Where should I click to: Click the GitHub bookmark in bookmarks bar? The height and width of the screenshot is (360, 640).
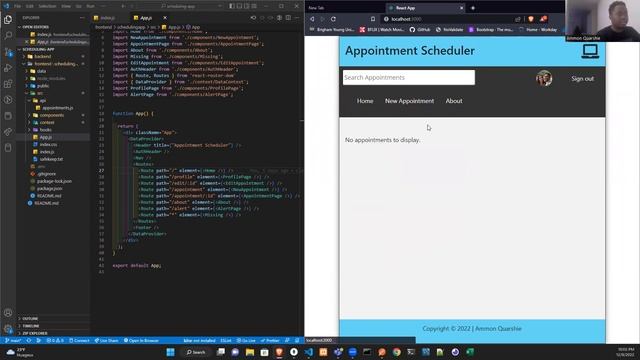[420, 30]
